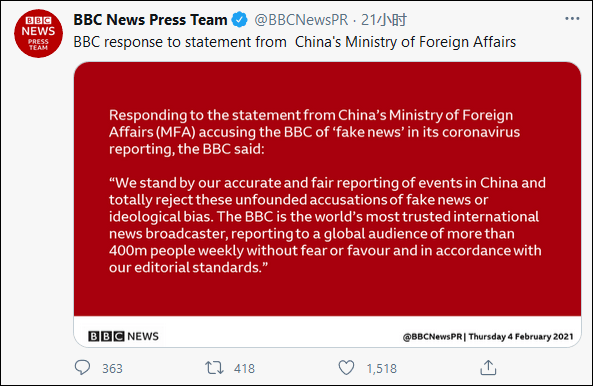Click the BBC NEWS logo in image footer
The image size is (593, 386).
coord(123,336)
